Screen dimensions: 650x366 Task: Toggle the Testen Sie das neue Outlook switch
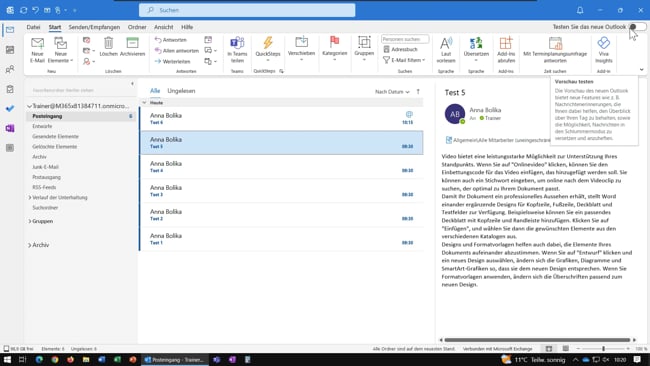638,27
